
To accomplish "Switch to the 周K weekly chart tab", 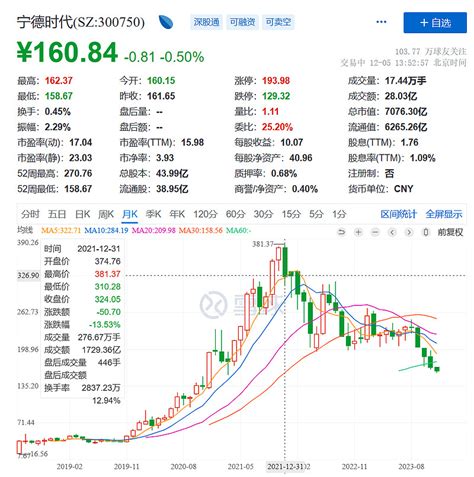I will click(x=106, y=214).
